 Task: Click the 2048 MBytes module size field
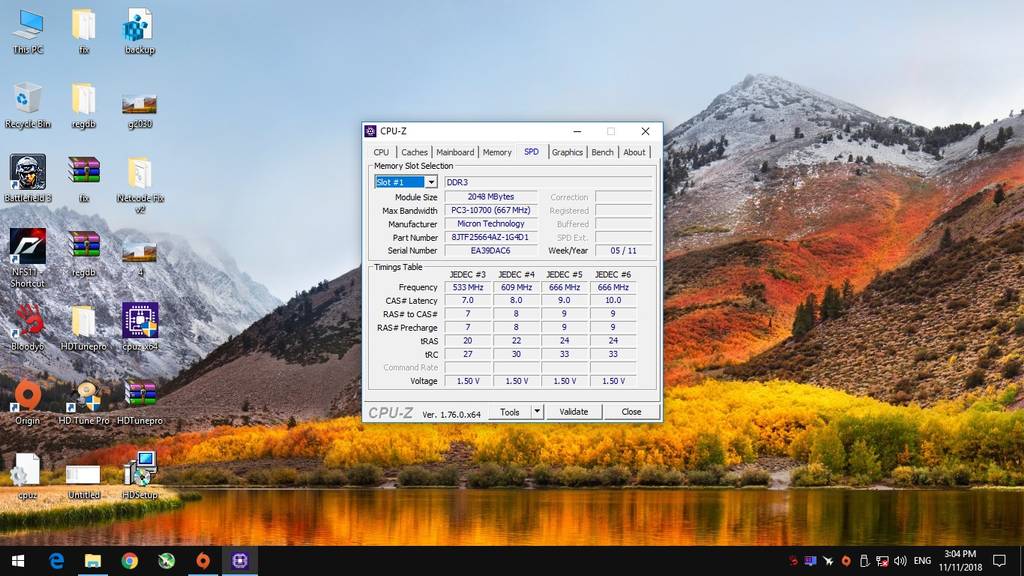tap(491, 197)
